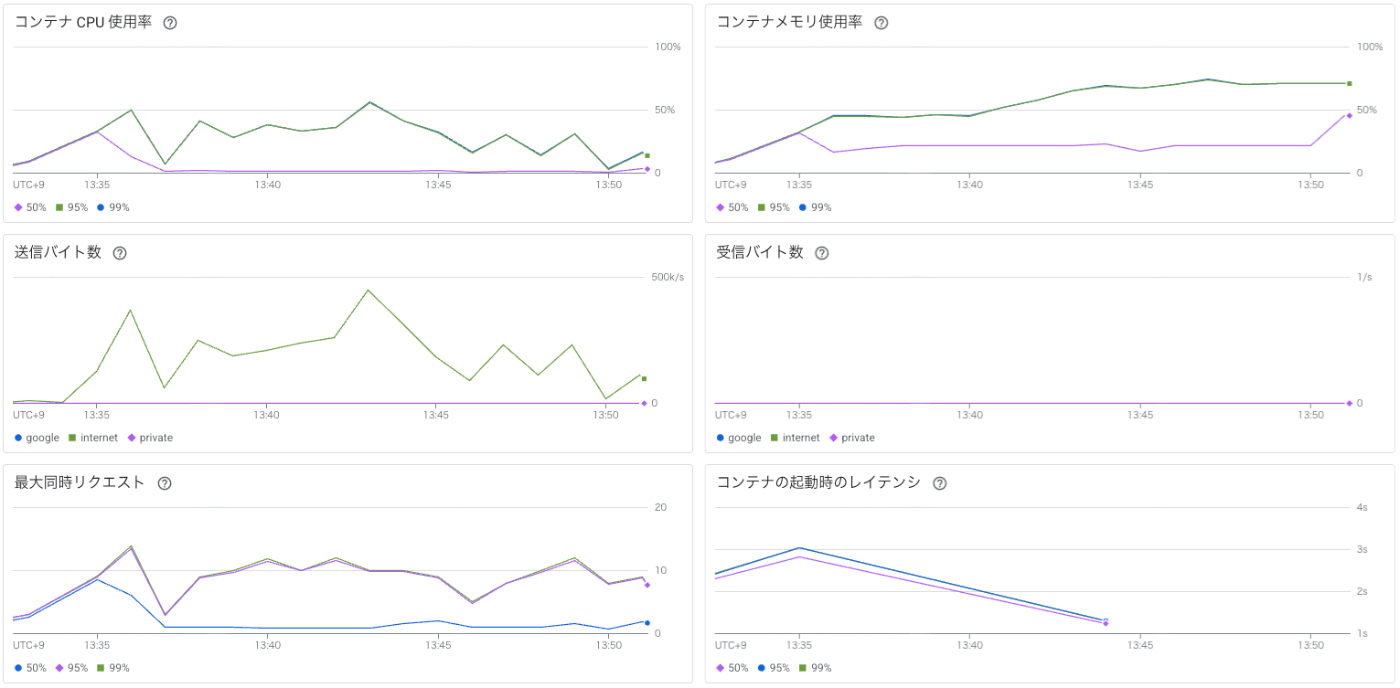Click green 95% endpoint marker on memory chart

click(x=1349, y=83)
